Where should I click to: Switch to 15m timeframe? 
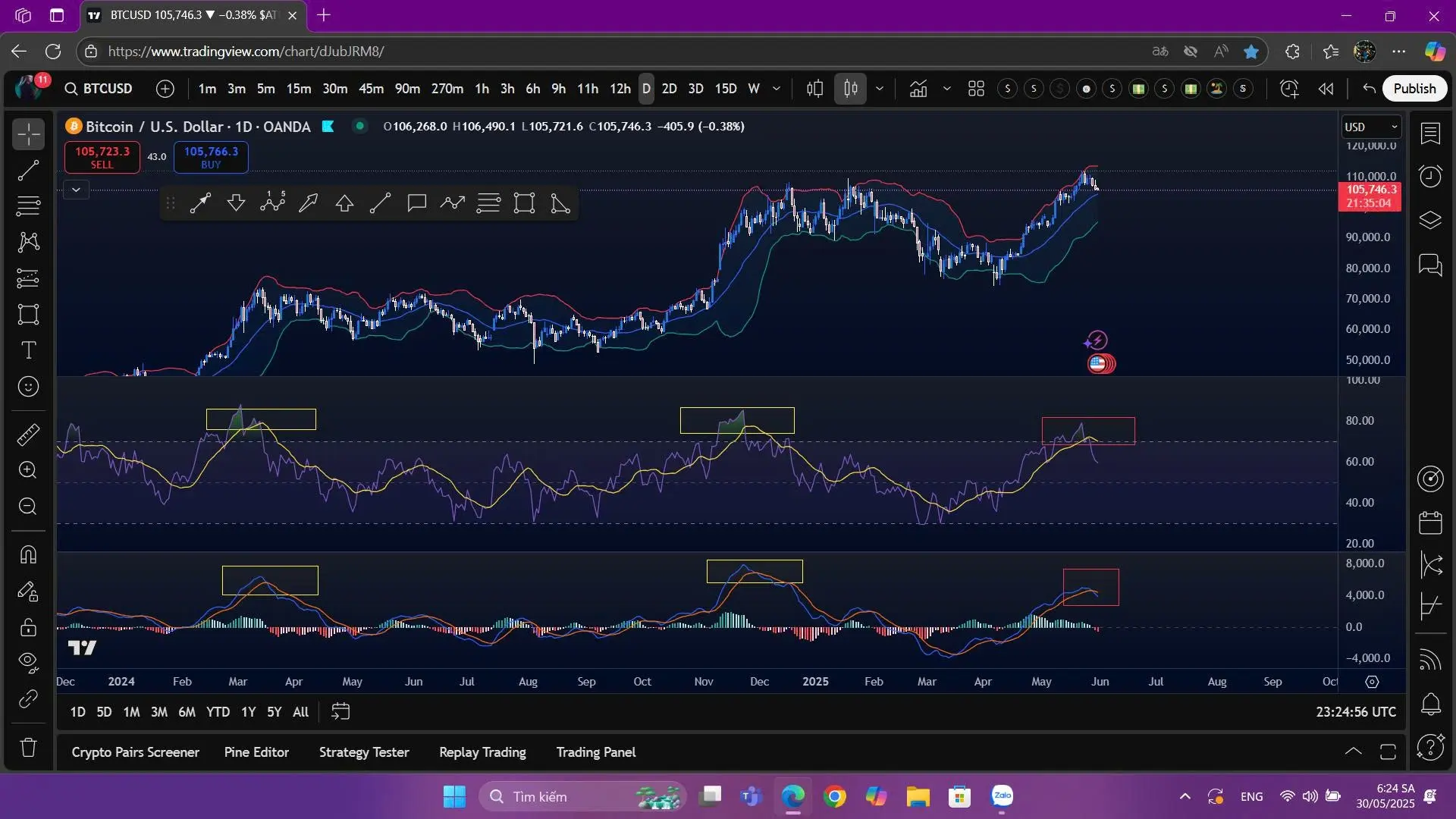(x=298, y=89)
